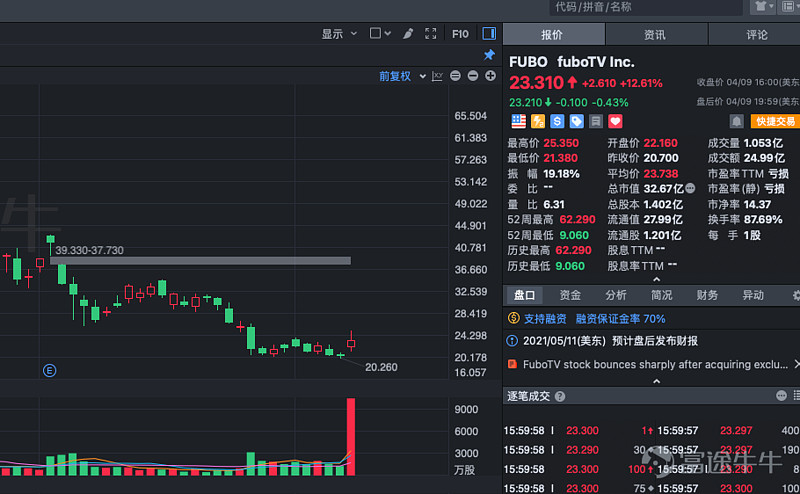Expand the 显示 display menu
800x494 pixels.
339,34
